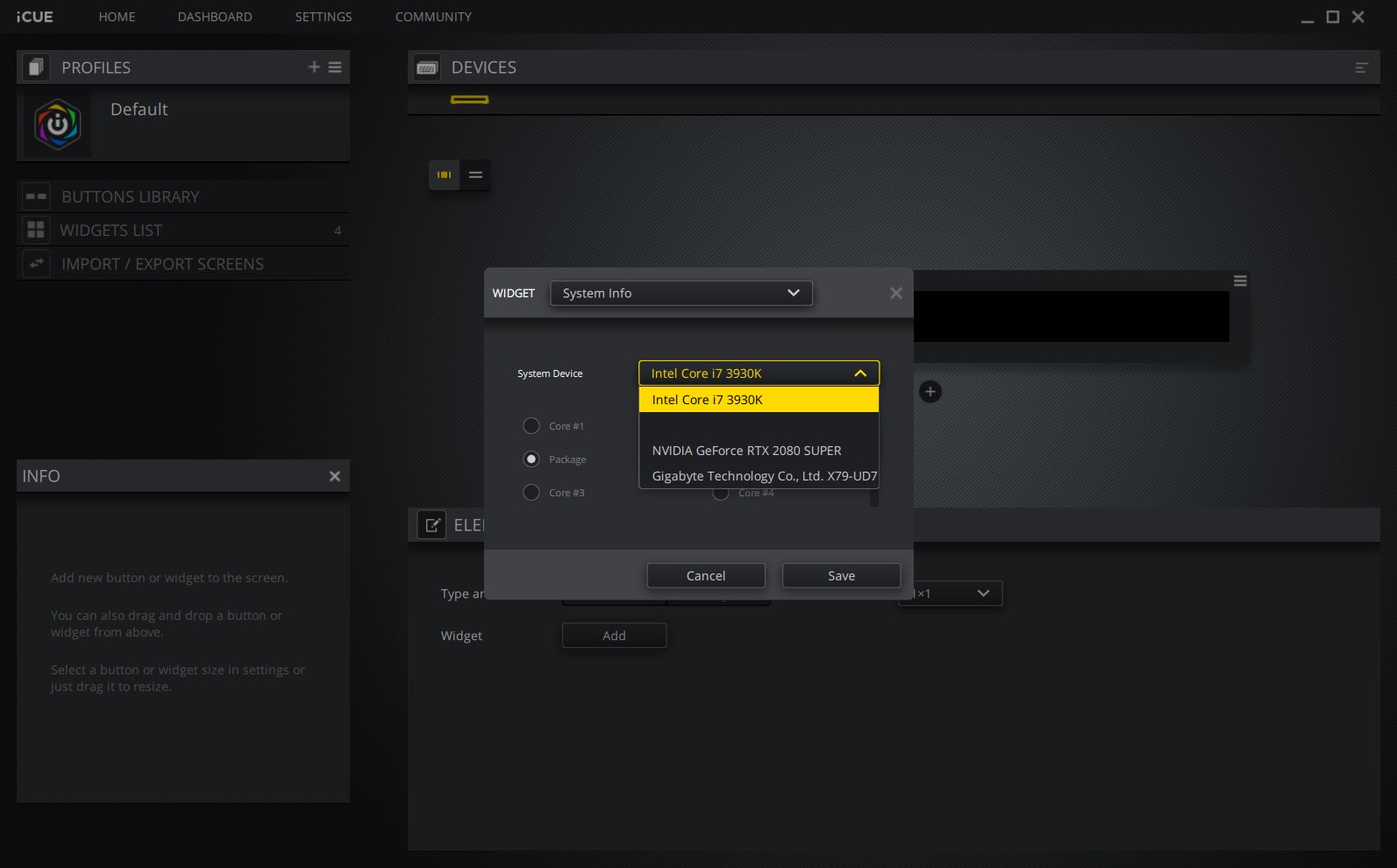Click the widget dialog scrollbar
The width and height of the screenshot is (1397, 868).
click(x=873, y=497)
